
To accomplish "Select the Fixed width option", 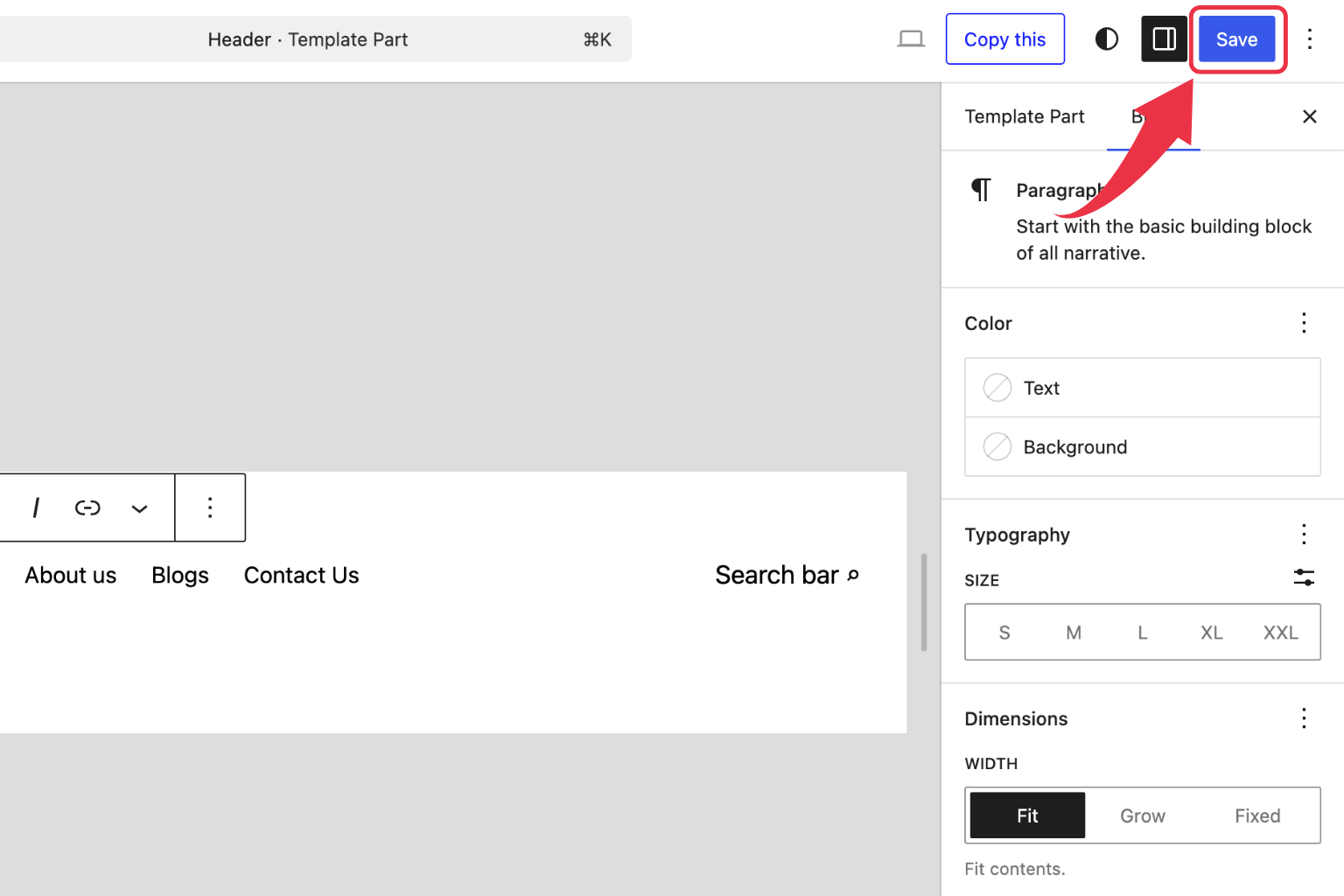I will point(1257,815).
